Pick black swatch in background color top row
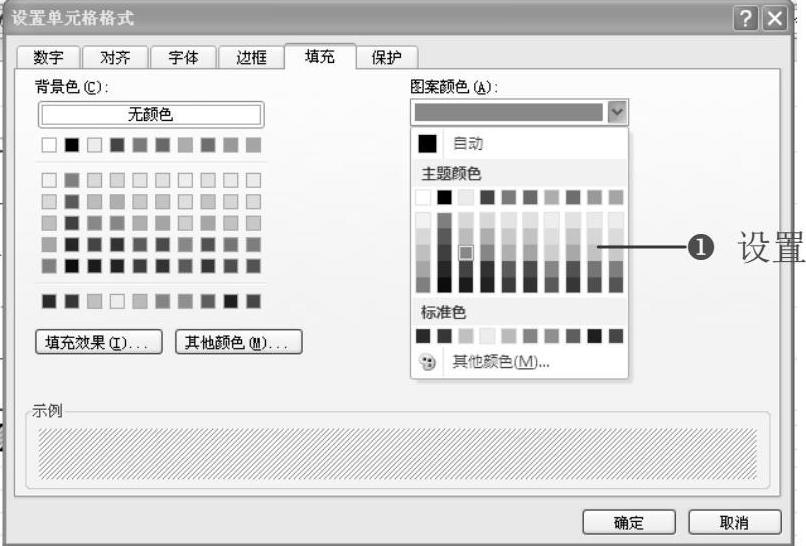 tap(72, 145)
